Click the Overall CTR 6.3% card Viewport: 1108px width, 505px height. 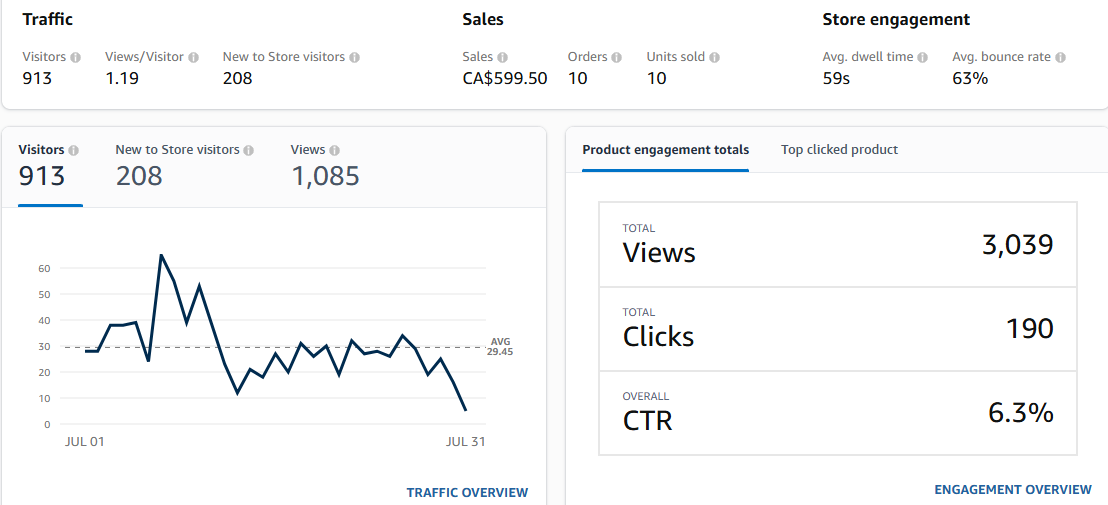point(838,413)
